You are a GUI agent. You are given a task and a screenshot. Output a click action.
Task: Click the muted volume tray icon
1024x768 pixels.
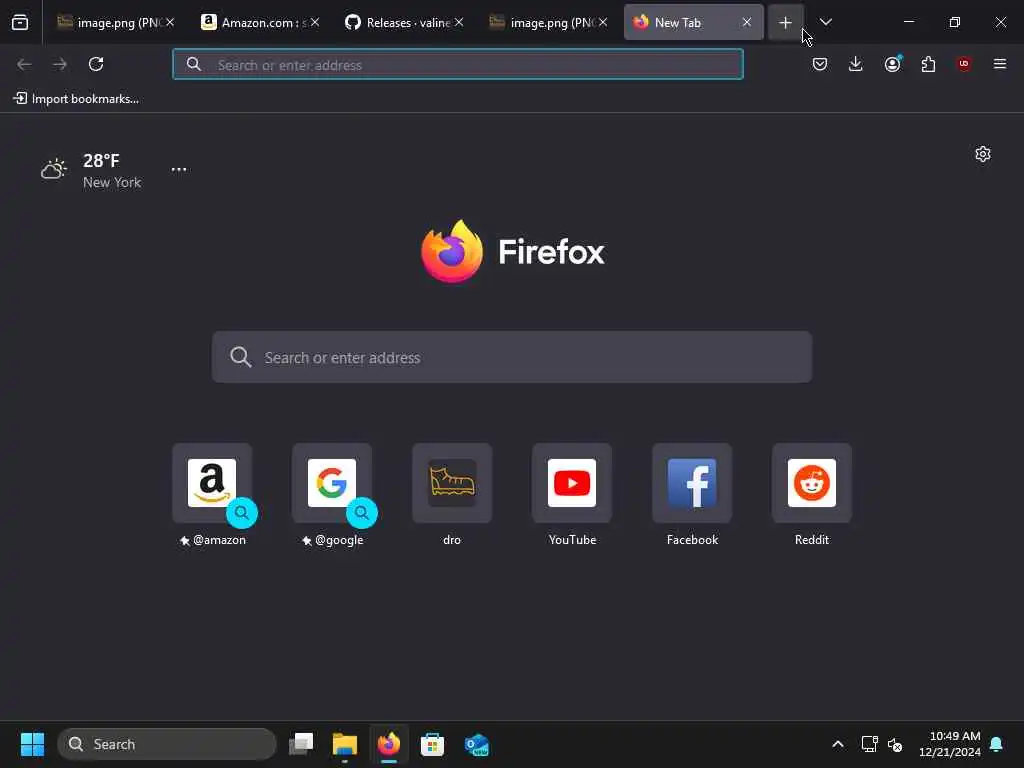(x=895, y=744)
